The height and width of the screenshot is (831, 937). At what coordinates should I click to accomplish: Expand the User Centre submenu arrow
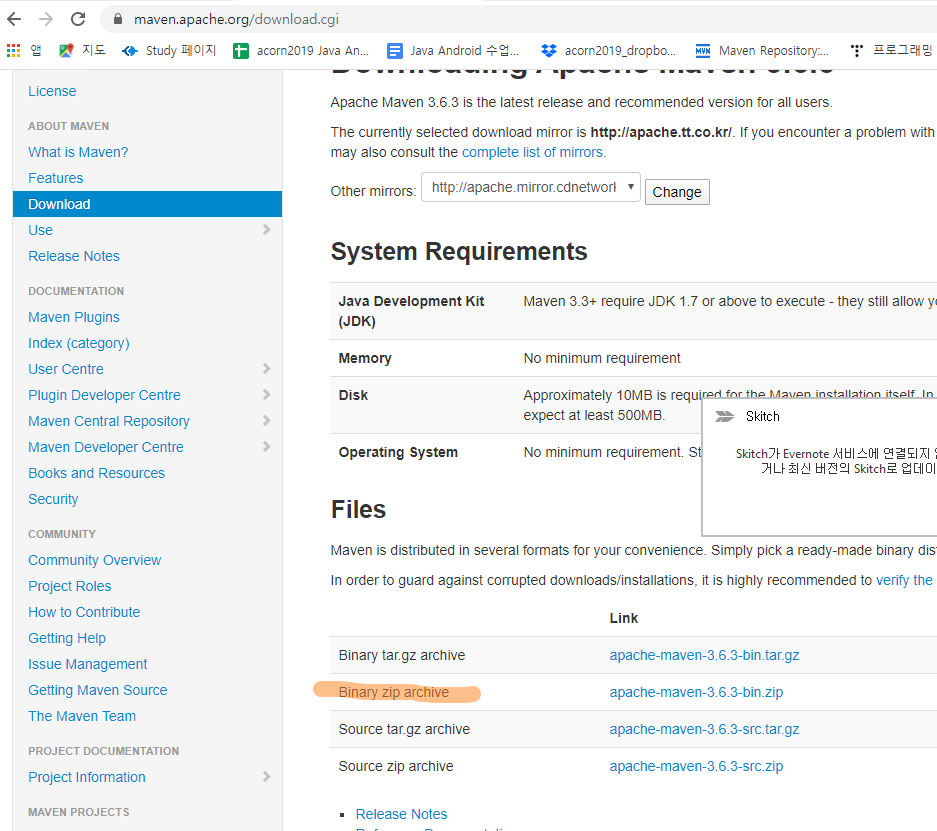tap(267, 369)
